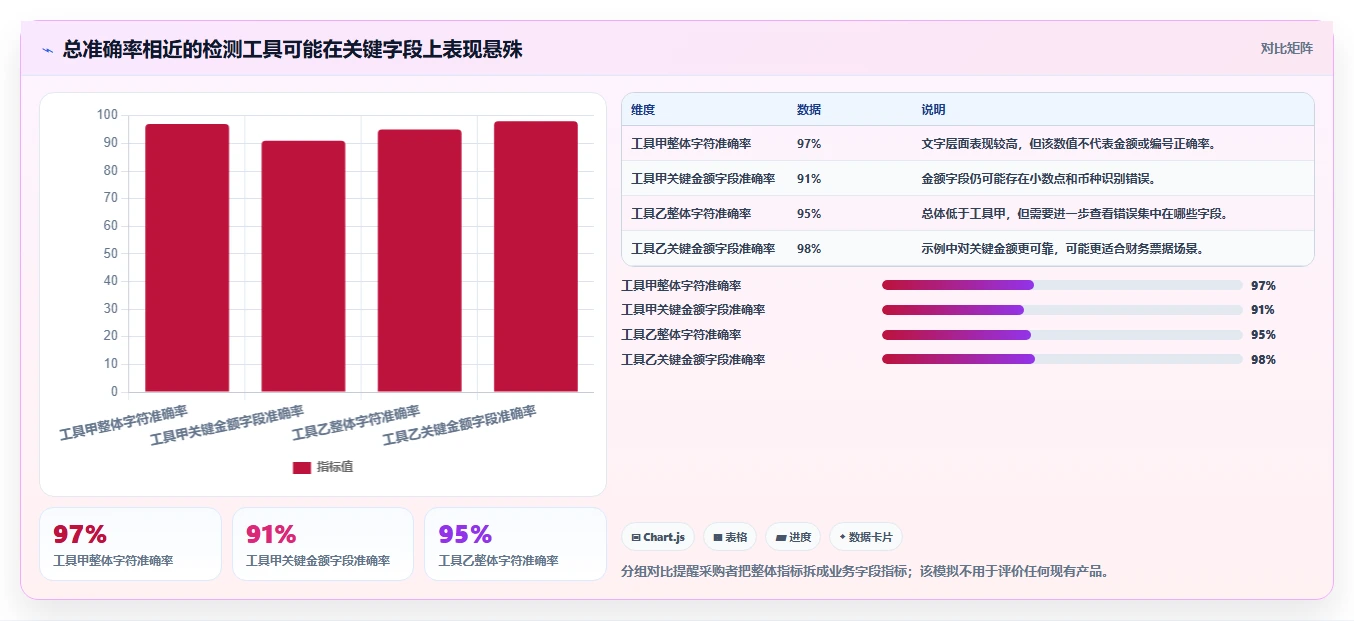Click the lightning icon beside the title

47,50
